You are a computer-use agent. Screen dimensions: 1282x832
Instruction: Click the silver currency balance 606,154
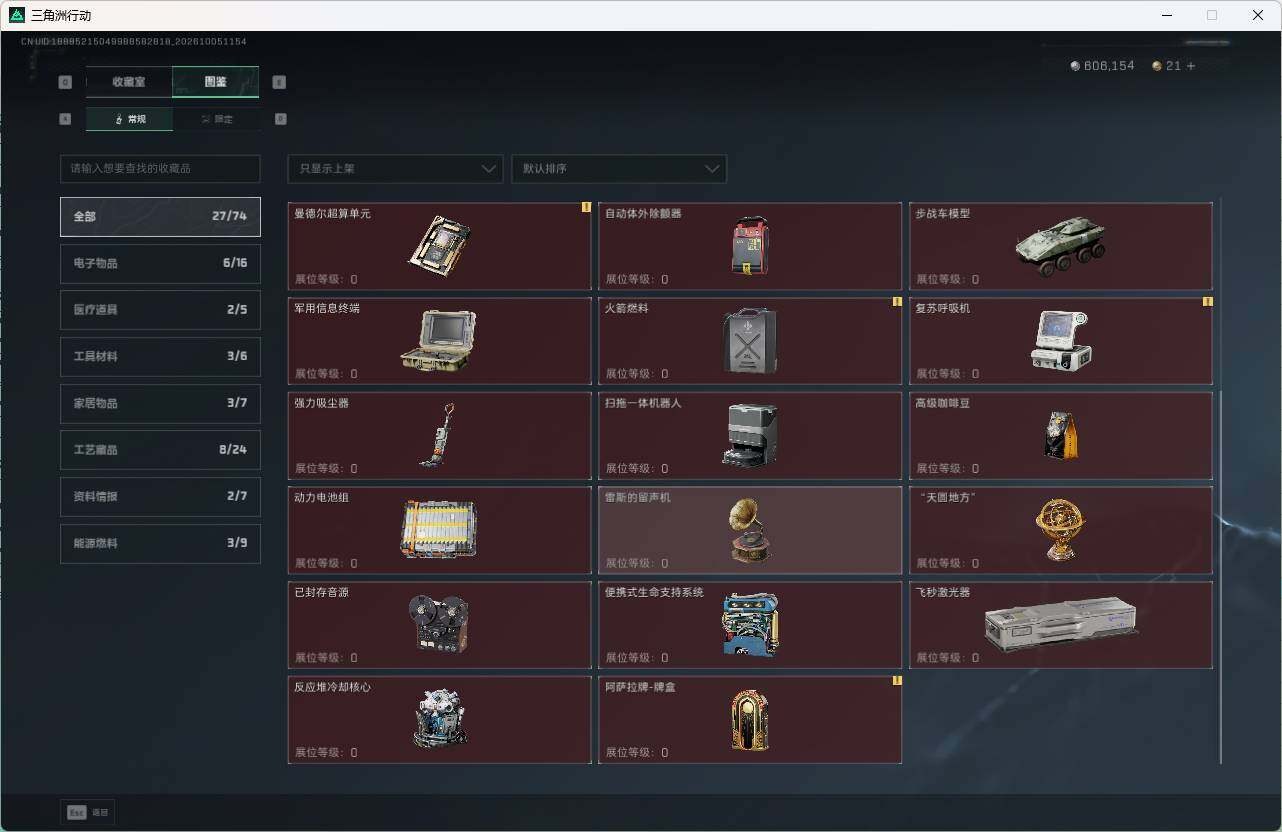point(1102,66)
